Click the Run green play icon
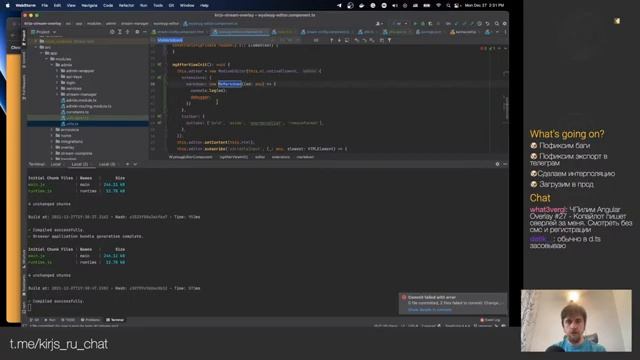The height and width of the screenshot is (360, 640). coord(415,24)
